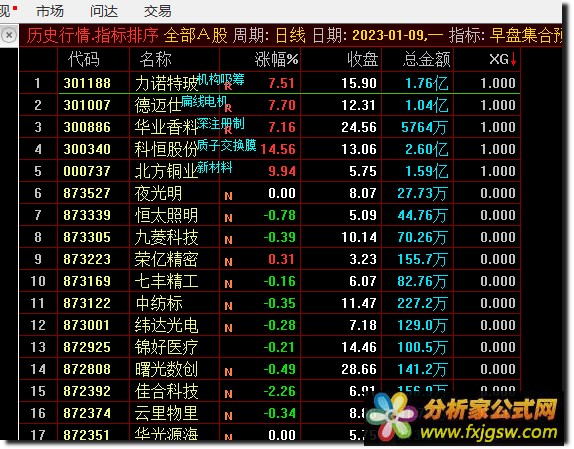Open the 问达 menu
Image resolution: width=574 pixels, height=449 pixels.
(104, 11)
